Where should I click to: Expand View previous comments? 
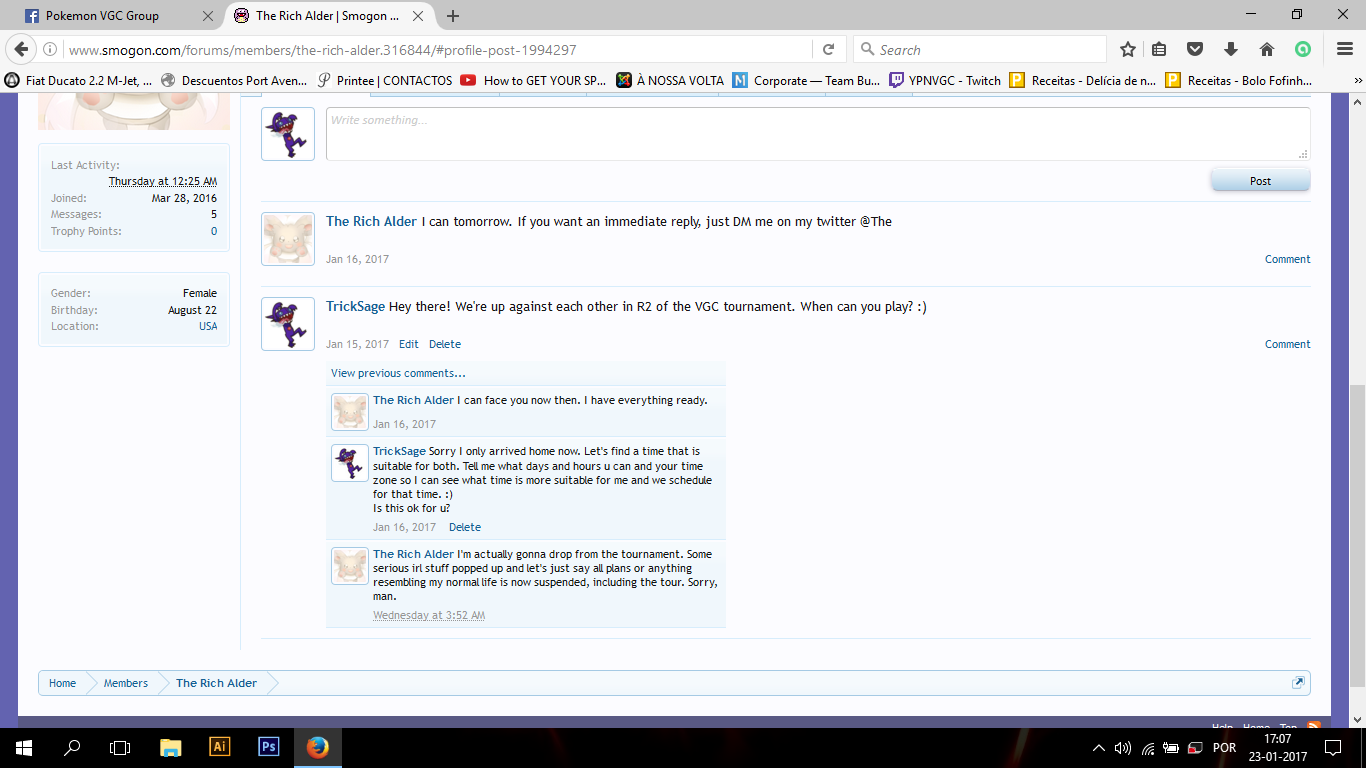[398, 373]
